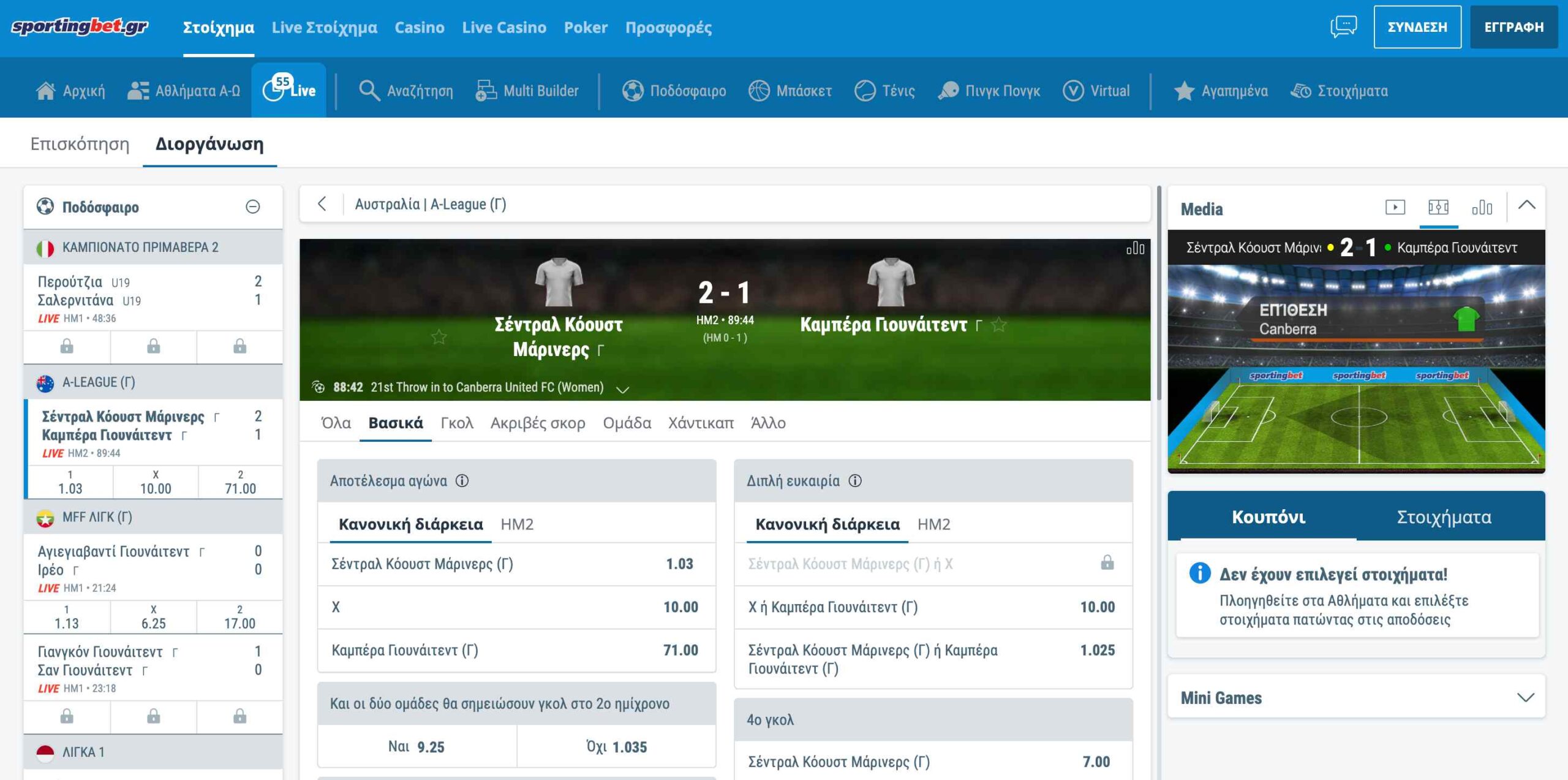
Task: Favorite Καμπέρα Γιουνάιτεντ with star
Action: pyautogui.click(x=999, y=325)
